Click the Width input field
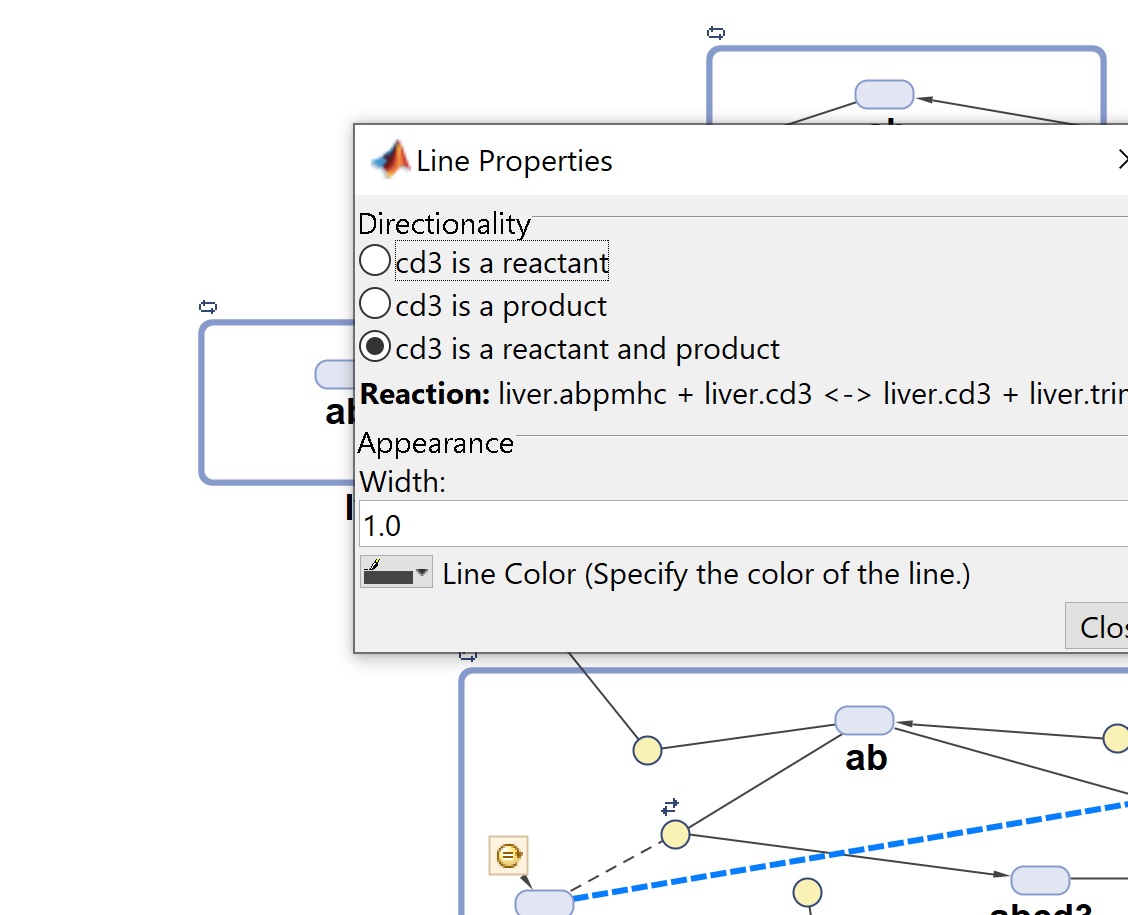The image size is (1128, 915). 740,525
